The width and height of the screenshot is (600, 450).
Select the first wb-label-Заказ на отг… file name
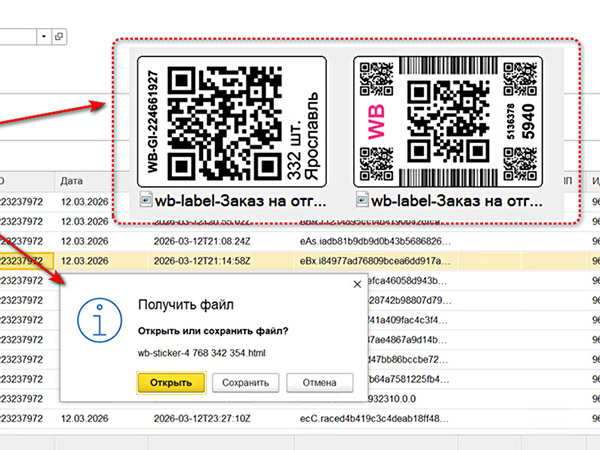click(x=239, y=200)
